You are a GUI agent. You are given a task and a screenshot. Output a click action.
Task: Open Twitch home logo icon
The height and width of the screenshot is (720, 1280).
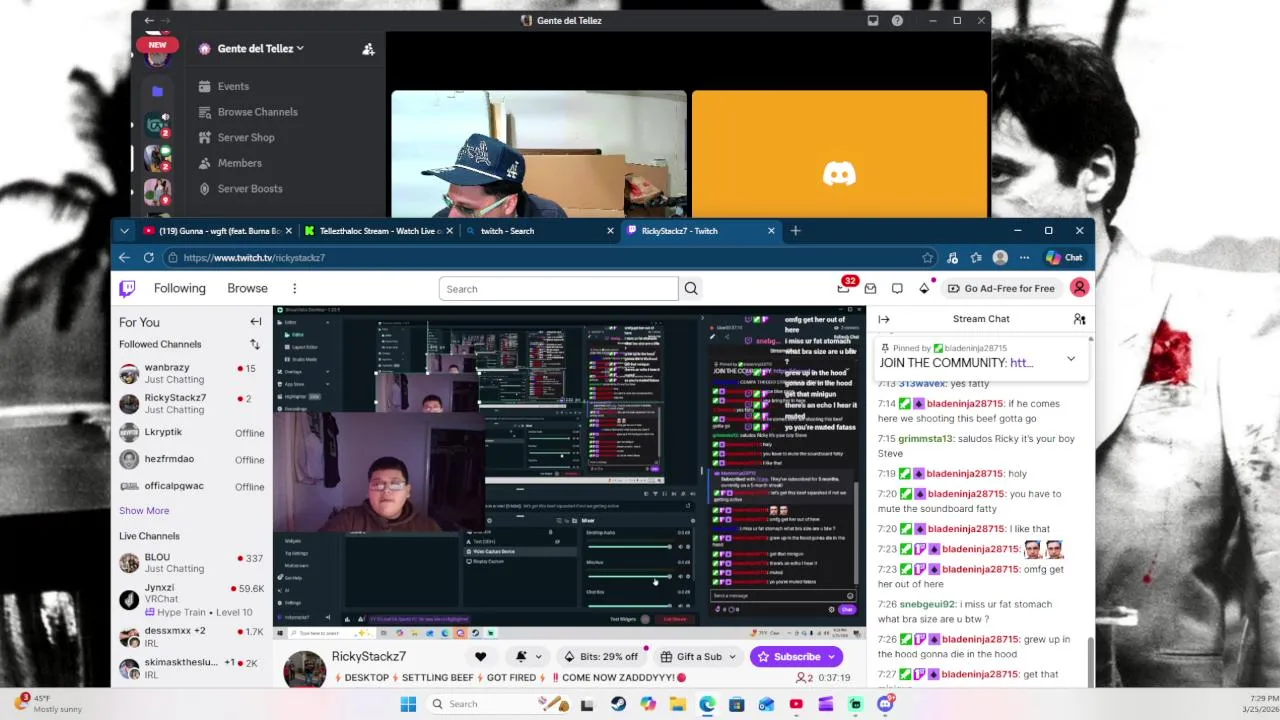tap(127, 288)
